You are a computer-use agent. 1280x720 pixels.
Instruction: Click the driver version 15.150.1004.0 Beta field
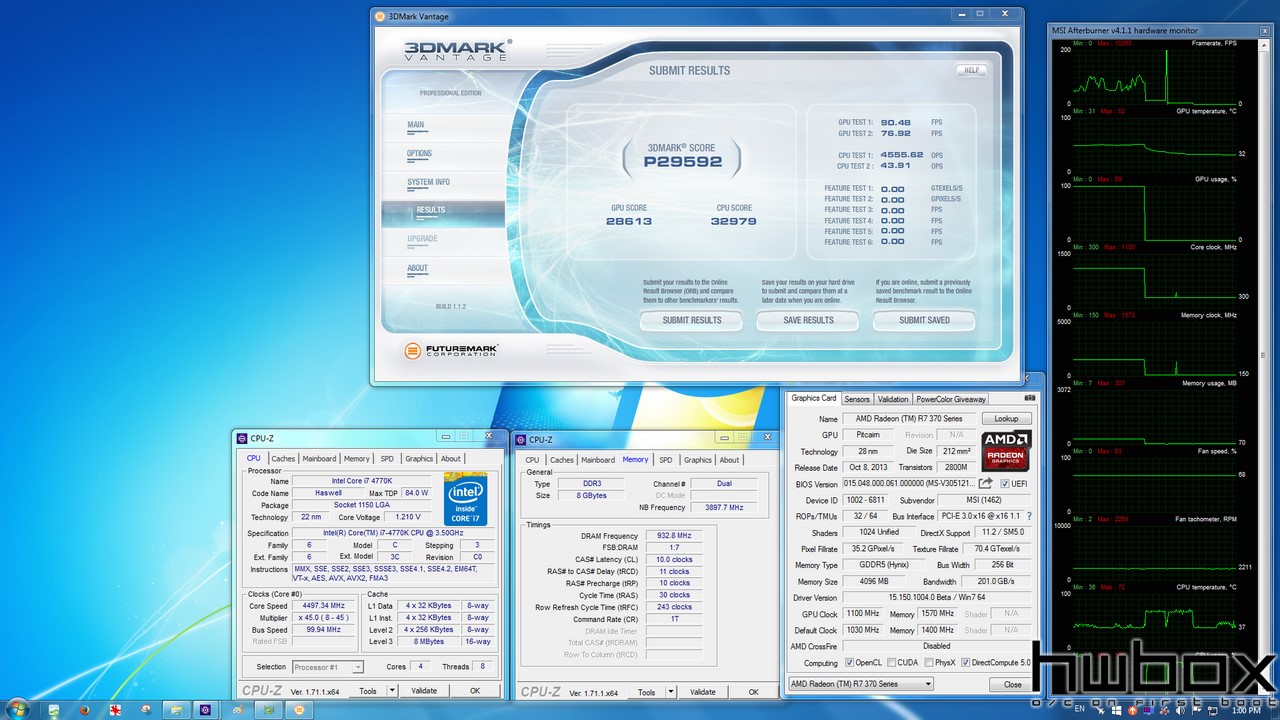(936, 598)
